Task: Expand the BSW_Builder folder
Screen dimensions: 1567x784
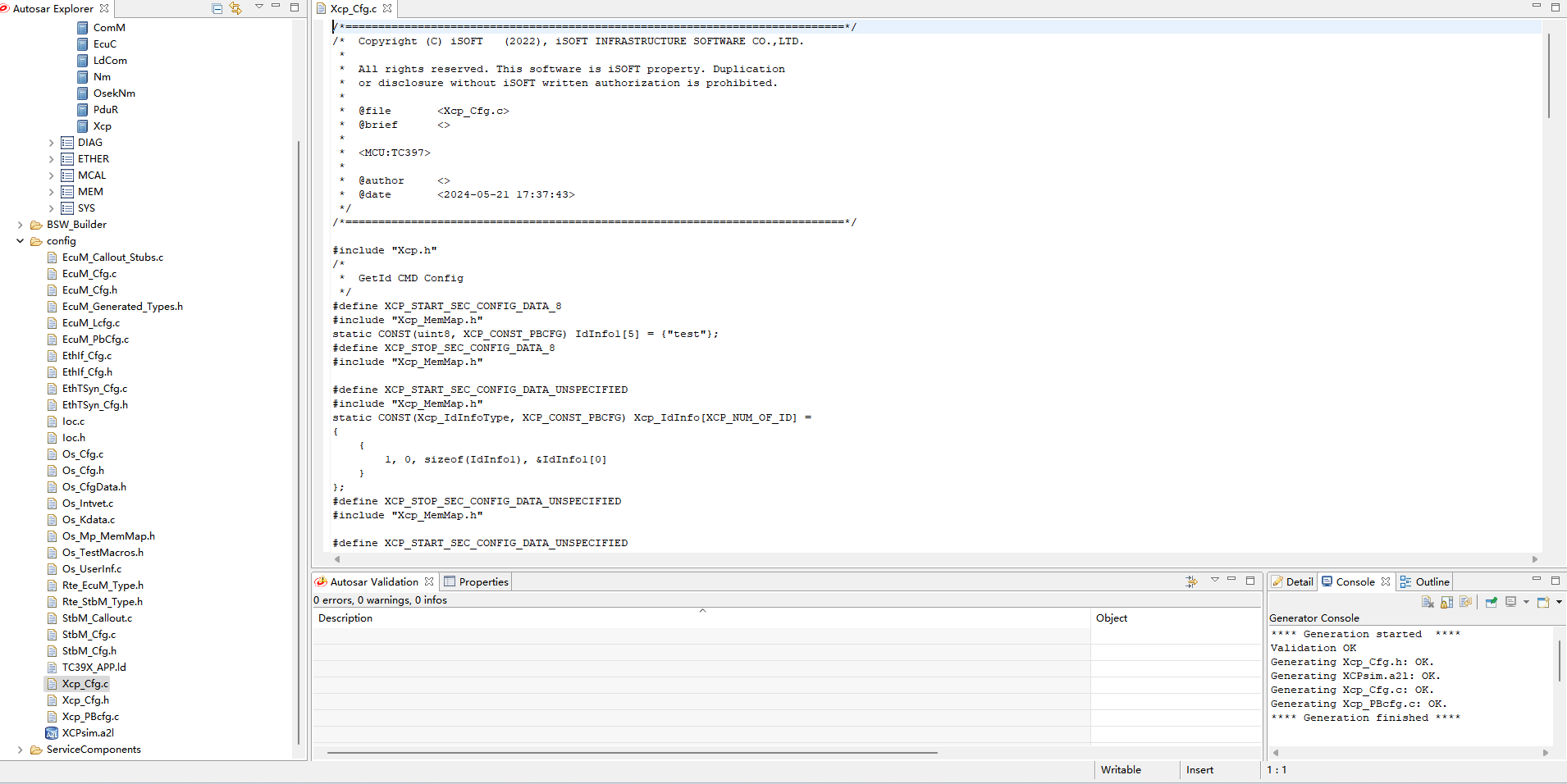Action: tap(21, 225)
